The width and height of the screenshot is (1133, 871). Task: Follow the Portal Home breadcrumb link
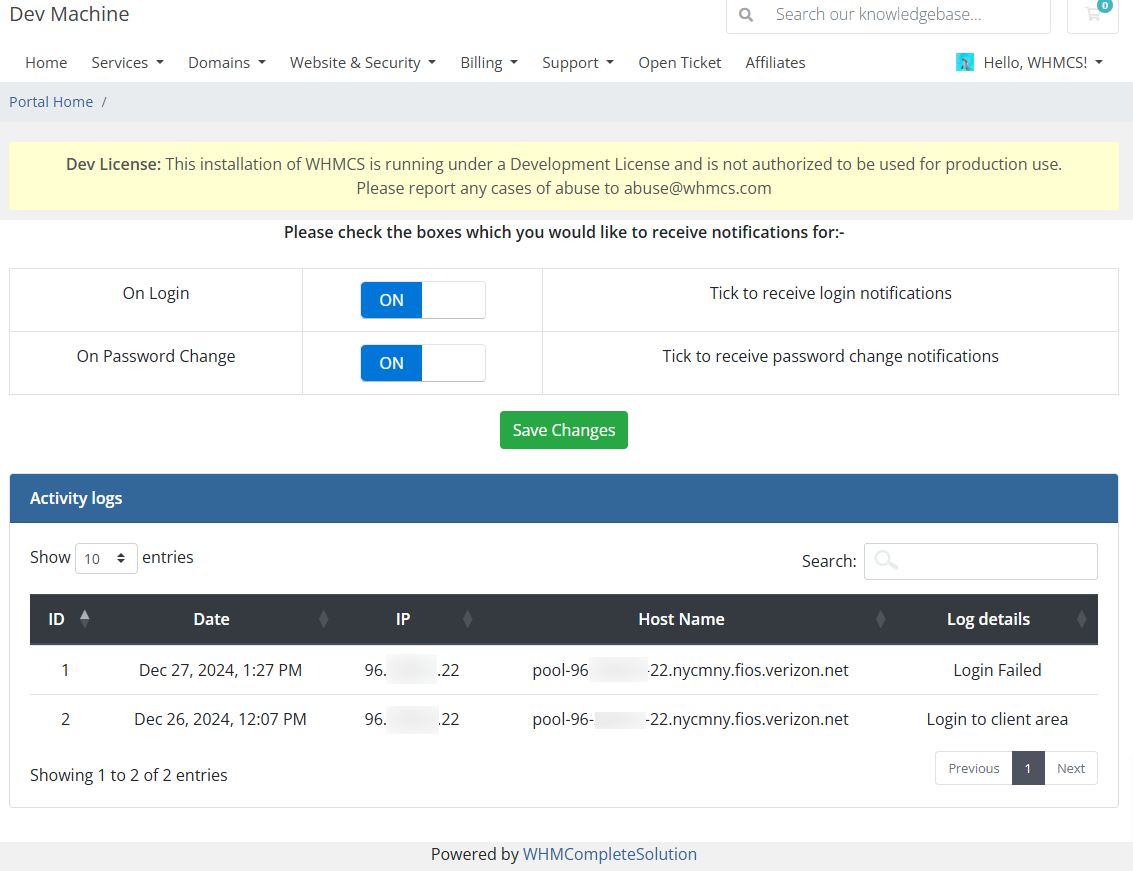click(51, 102)
